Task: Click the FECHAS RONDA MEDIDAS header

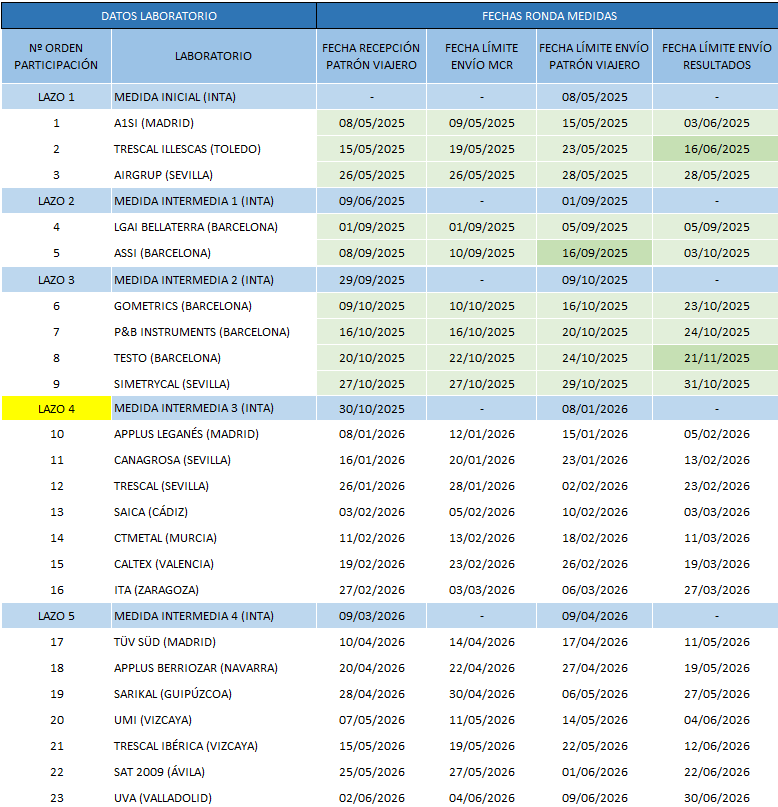Action: 548,16
